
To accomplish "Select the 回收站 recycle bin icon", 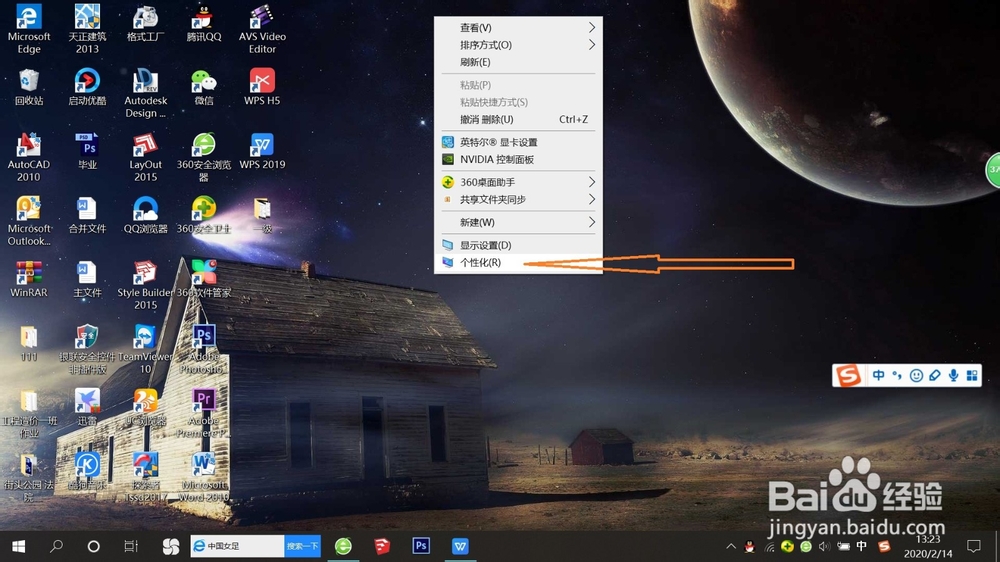I will pos(29,88).
